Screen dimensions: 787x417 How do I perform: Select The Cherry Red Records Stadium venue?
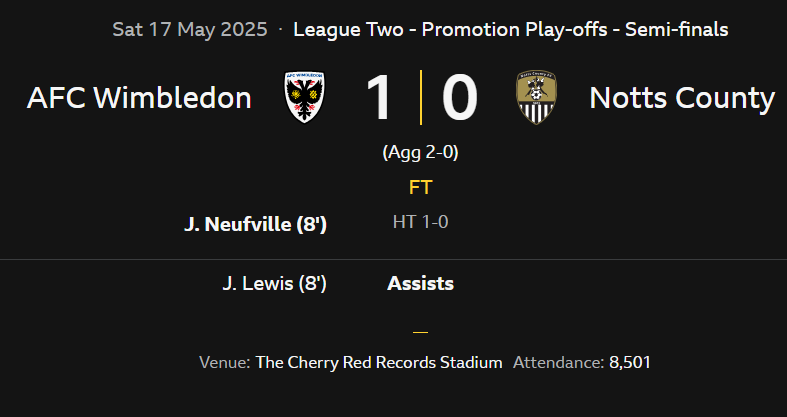379,362
